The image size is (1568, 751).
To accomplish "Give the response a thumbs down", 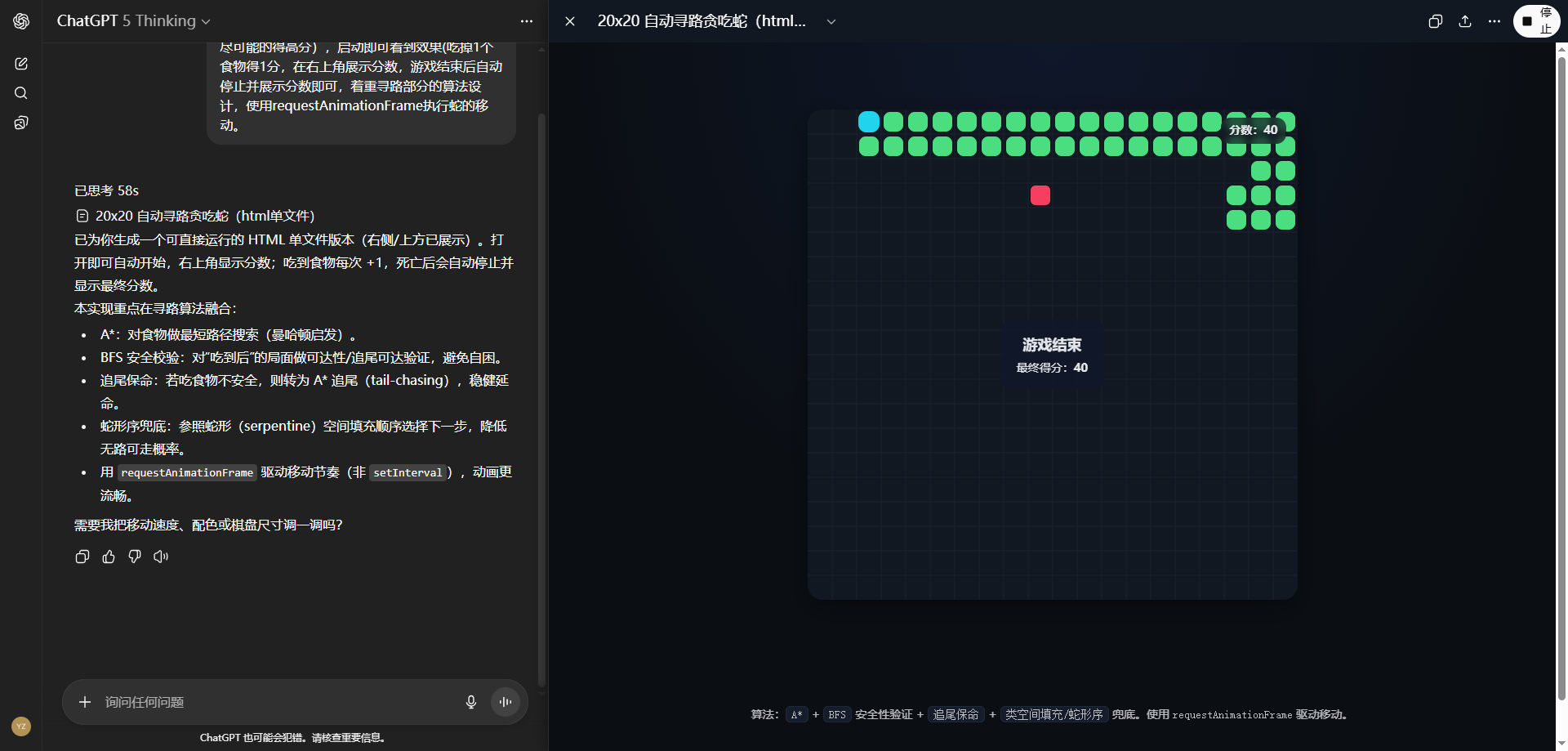I will tap(135, 557).
